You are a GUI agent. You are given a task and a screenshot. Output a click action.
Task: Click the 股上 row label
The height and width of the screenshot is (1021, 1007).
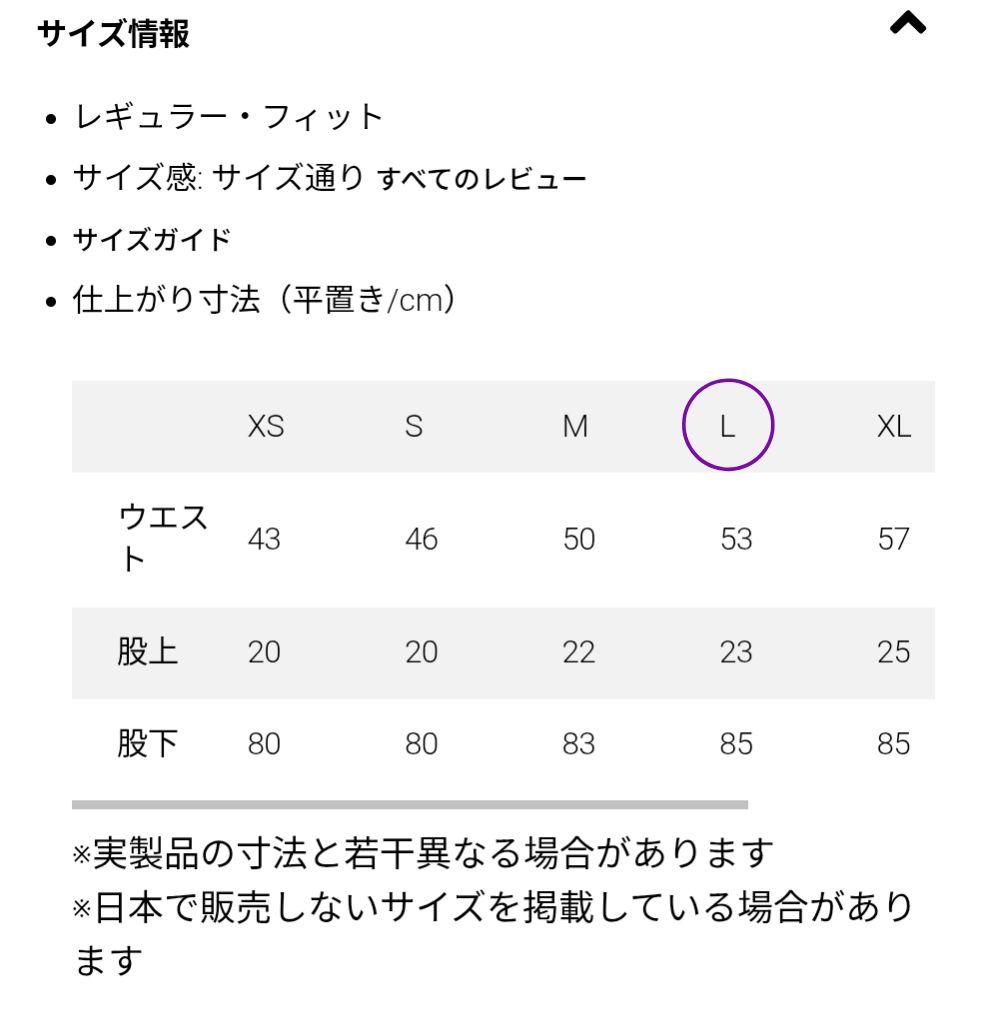tap(150, 653)
